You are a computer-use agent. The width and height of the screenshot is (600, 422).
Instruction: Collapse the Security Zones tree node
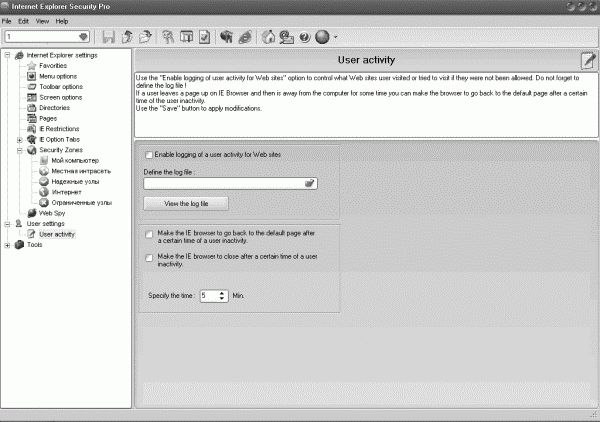pos(20,150)
